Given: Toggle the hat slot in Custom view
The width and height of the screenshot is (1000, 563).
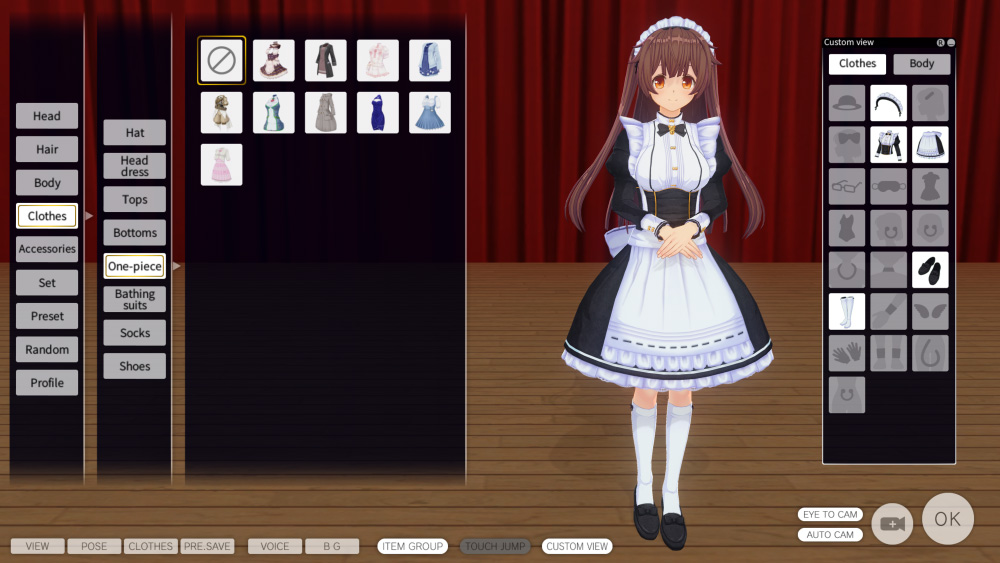Looking at the screenshot, I should tap(847, 103).
